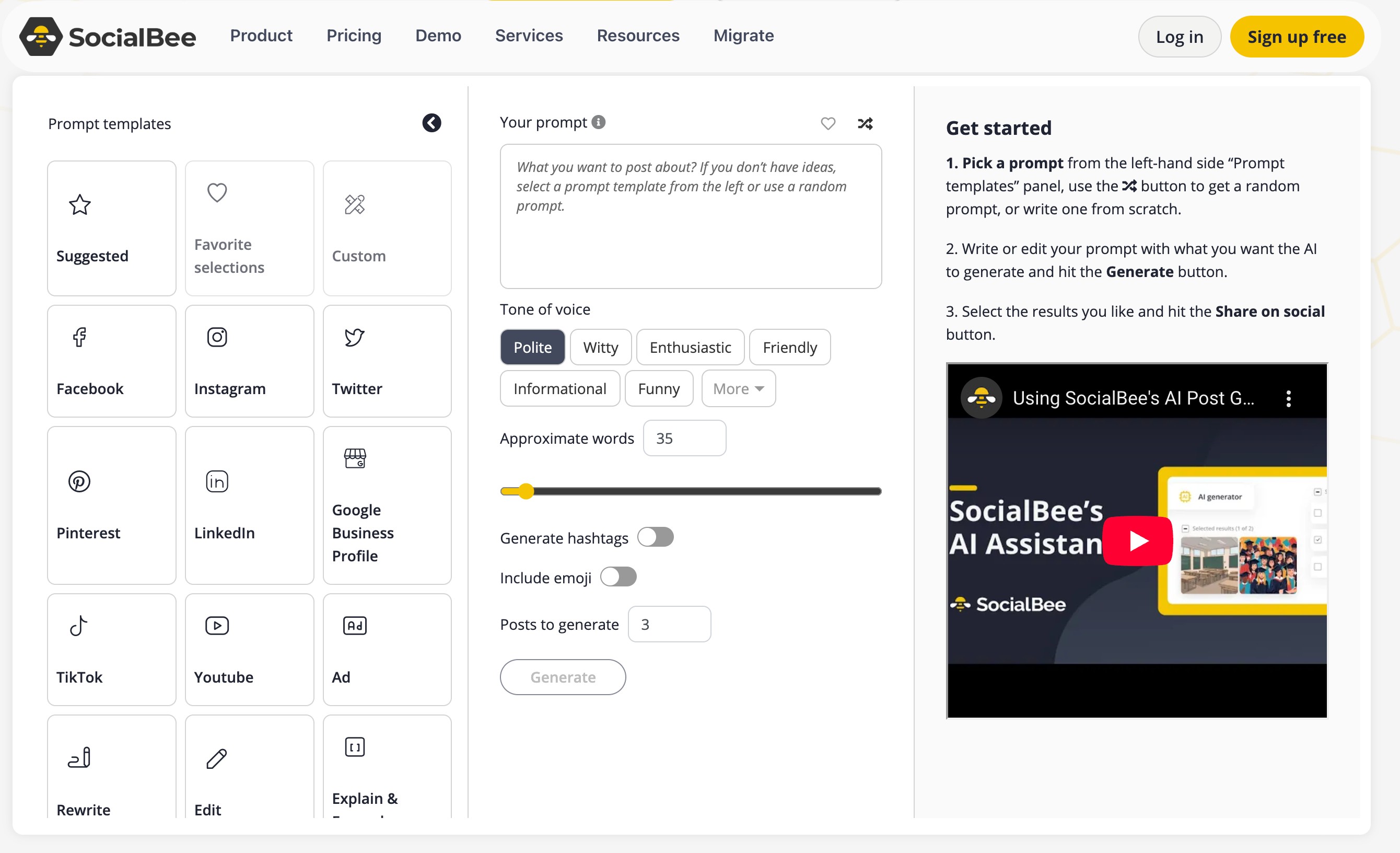
Task: Collapse the Prompt templates panel arrow
Action: (431, 123)
